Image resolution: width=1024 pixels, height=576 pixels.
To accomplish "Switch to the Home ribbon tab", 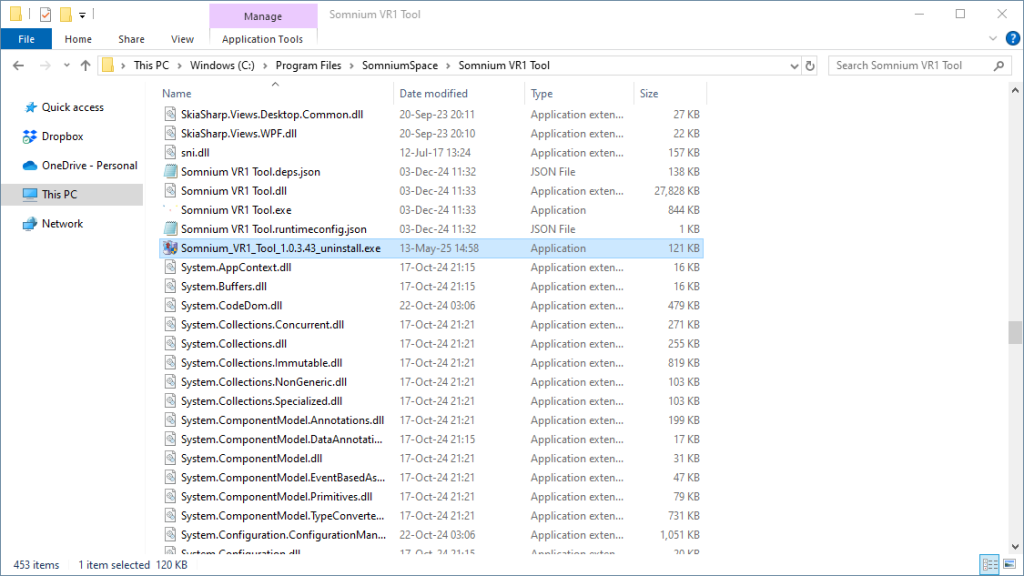I will pos(78,39).
